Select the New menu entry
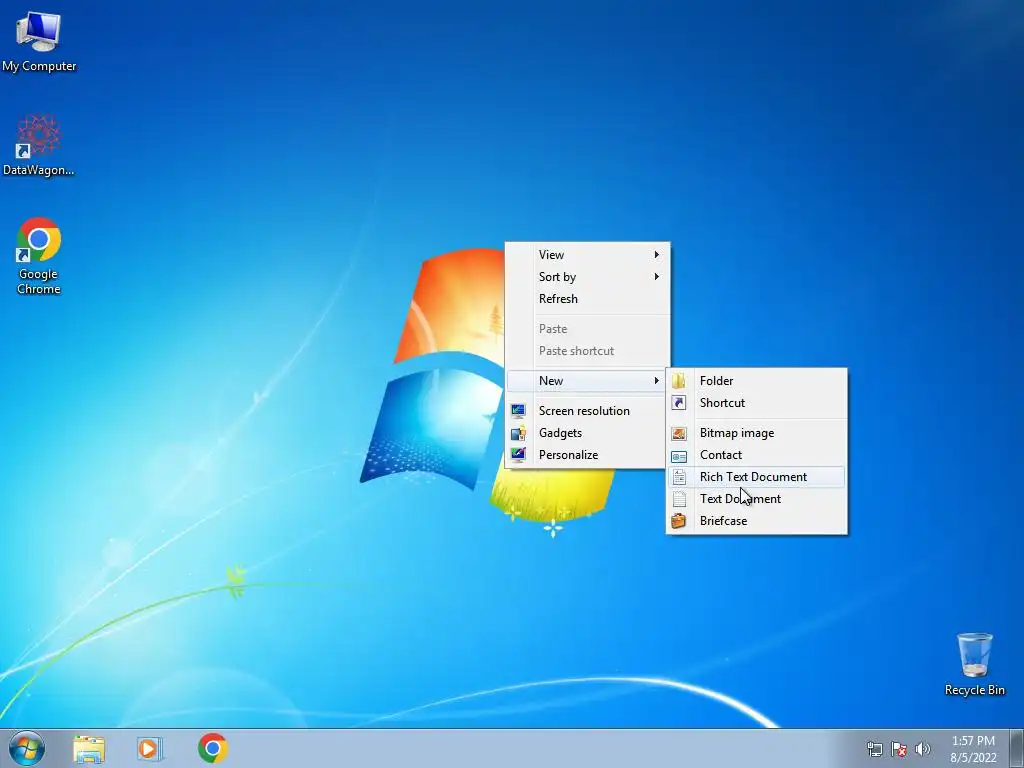The width and height of the screenshot is (1024, 768). tap(588, 381)
